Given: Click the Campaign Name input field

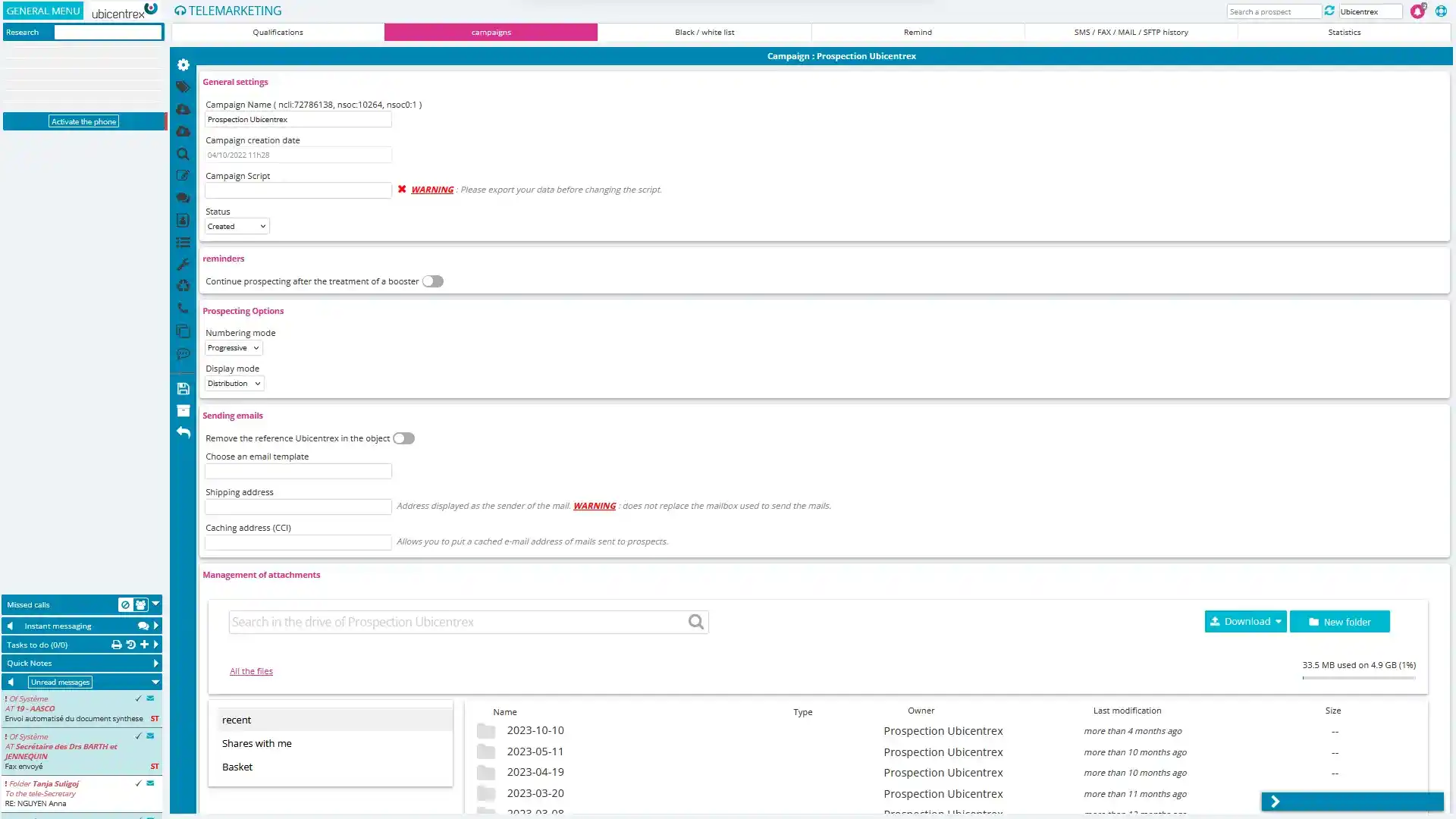Looking at the screenshot, I should (x=298, y=120).
